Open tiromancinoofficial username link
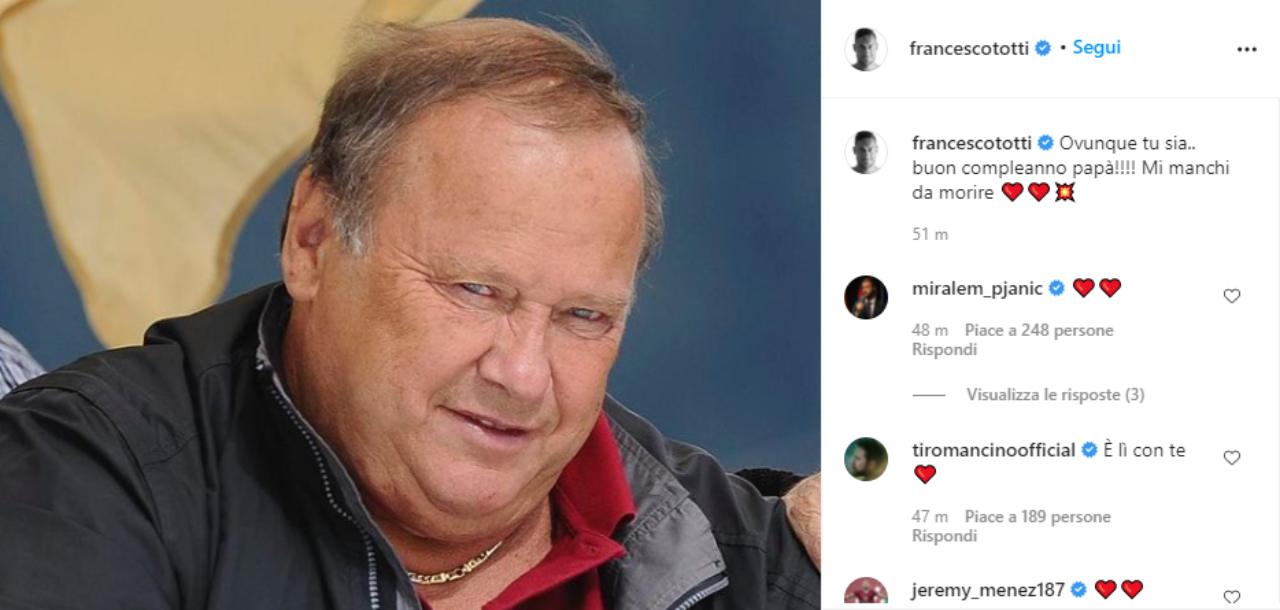1280x610 pixels. (994, 450)
